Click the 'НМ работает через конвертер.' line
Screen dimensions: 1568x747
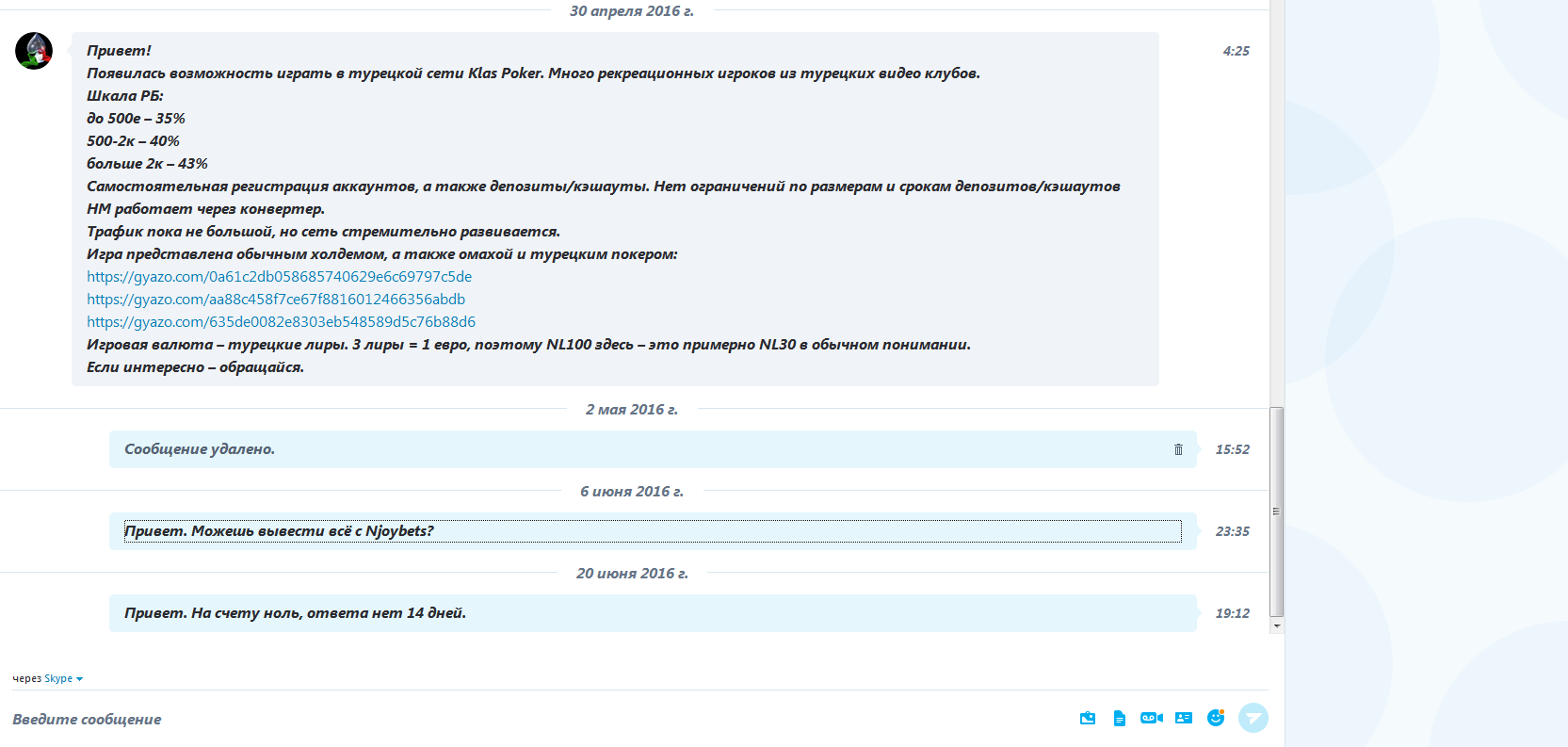[x=205, y=209]
